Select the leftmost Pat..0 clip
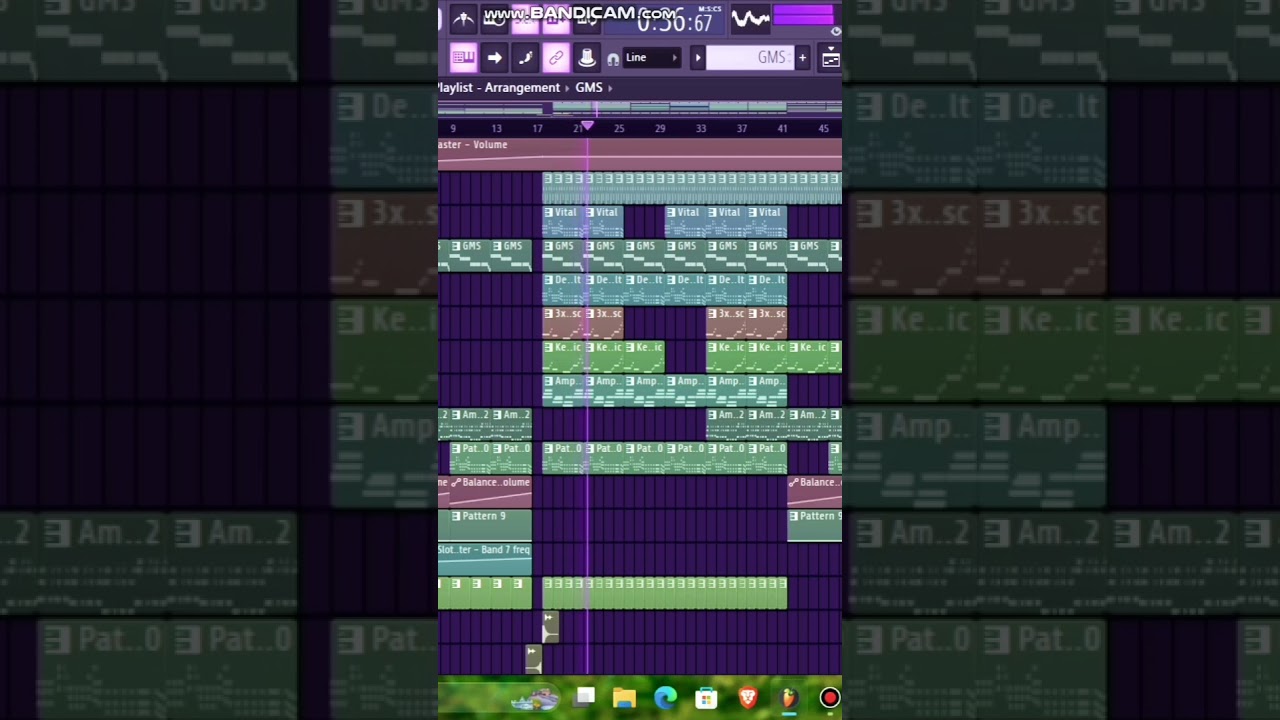Screen dimensions: 1280x720 coord(470,457)
